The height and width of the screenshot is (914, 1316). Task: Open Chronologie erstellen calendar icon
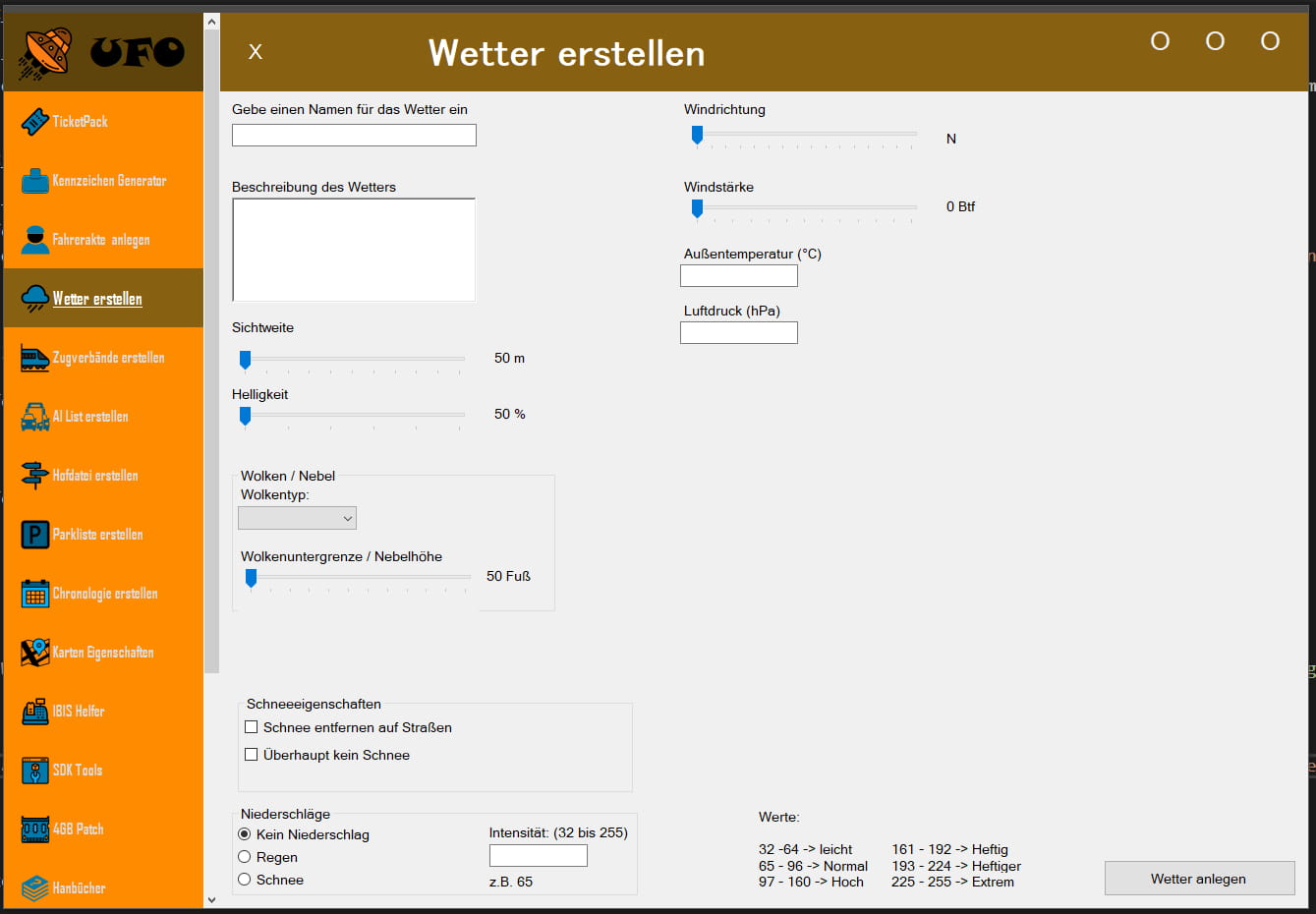(x=34, y=594)
